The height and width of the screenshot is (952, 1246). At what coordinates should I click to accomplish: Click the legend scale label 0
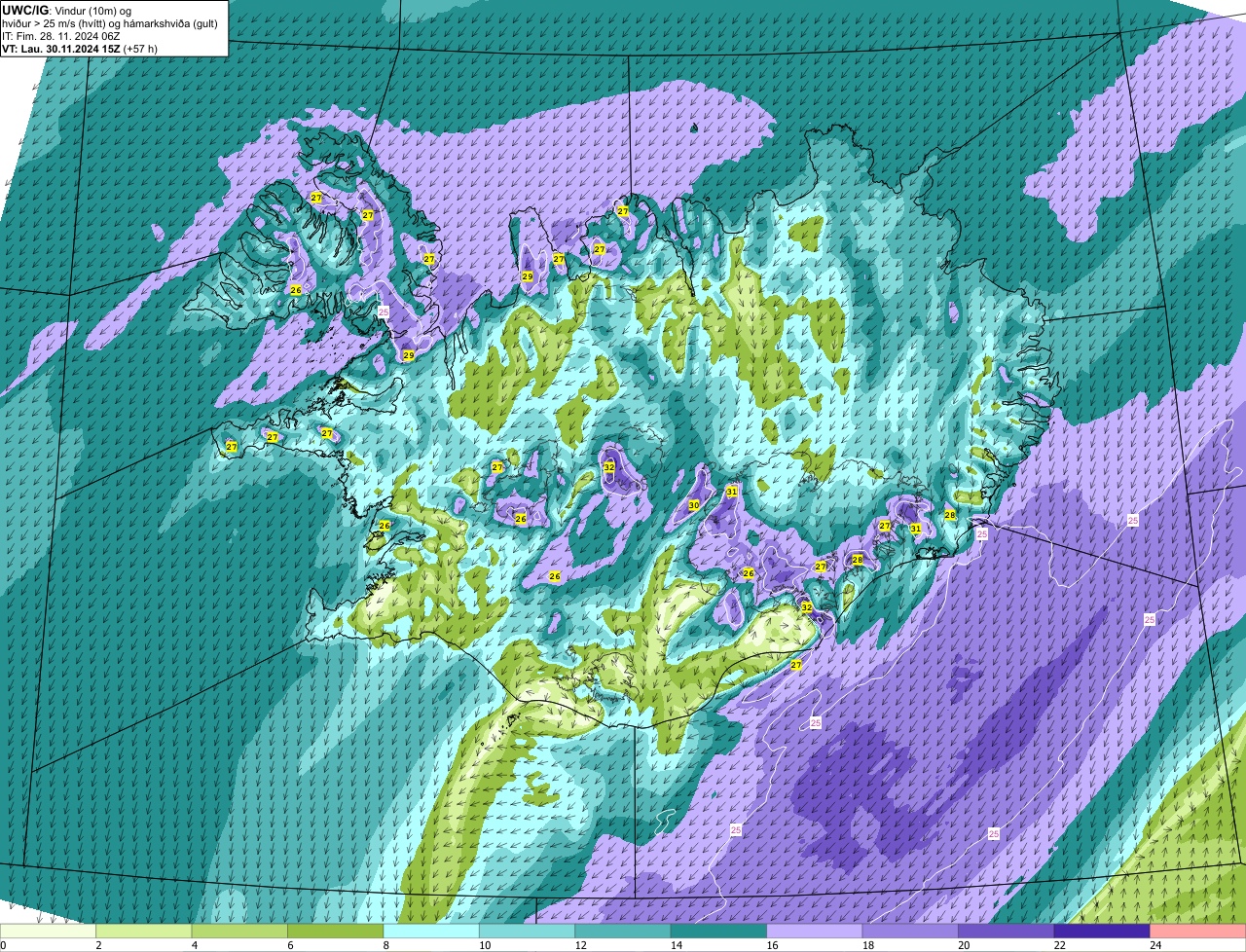point(3,945)
